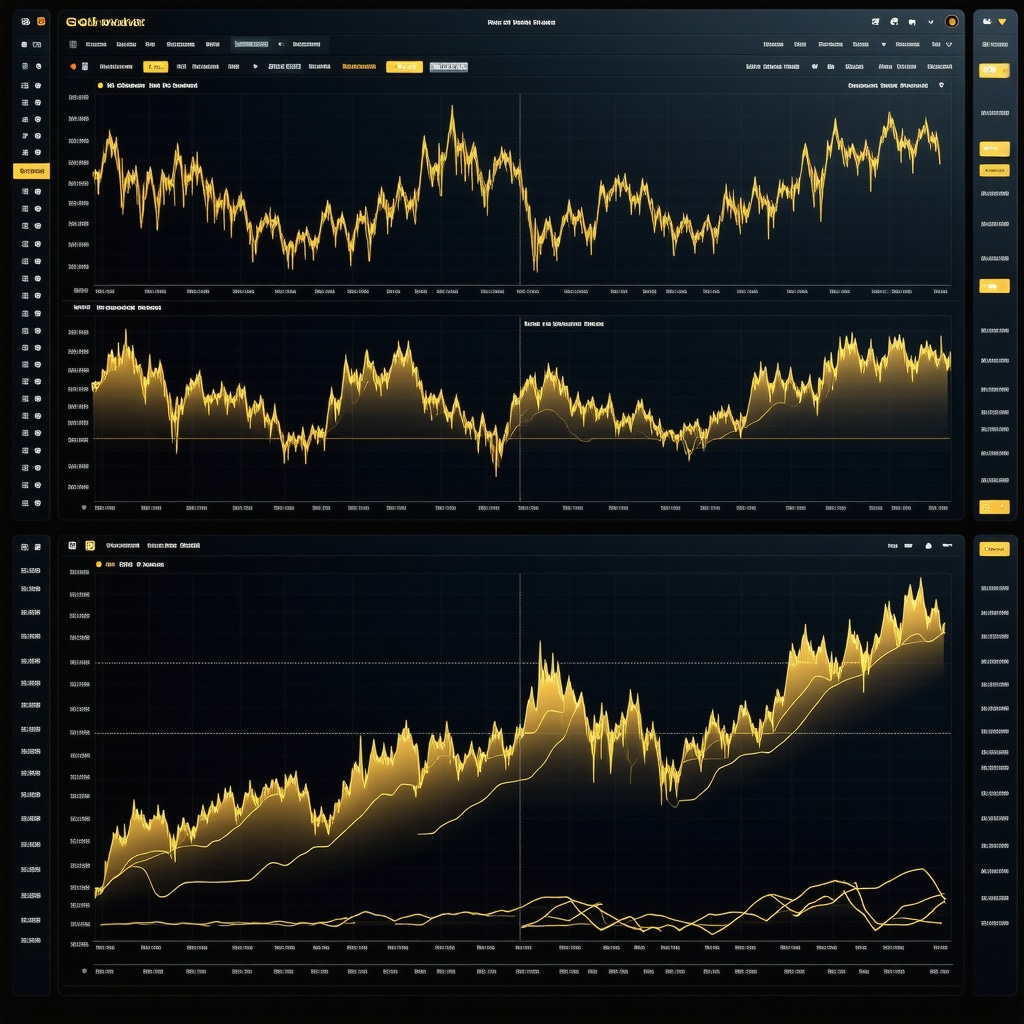The image size is (1024, 1024).
Task: Click the yellow text link before the wide yellow button
Action: 359,67
